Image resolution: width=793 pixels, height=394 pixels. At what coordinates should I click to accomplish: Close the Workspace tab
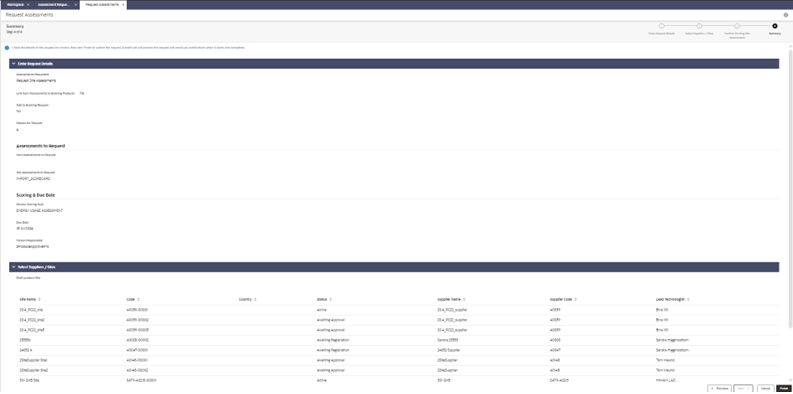point(28,5)
